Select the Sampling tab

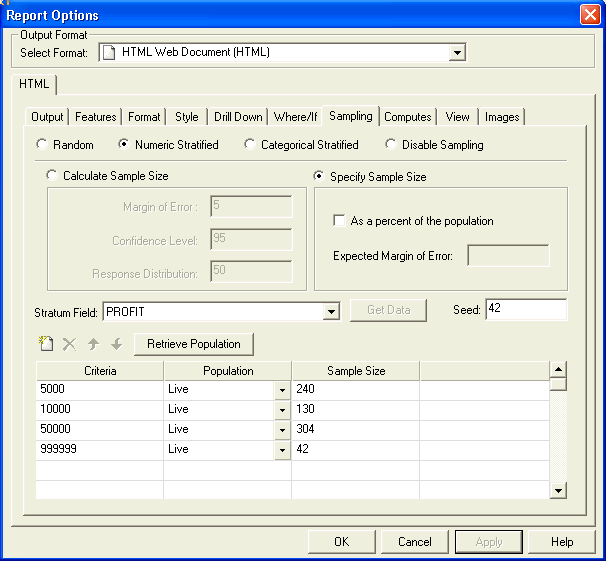coord(351,116)
